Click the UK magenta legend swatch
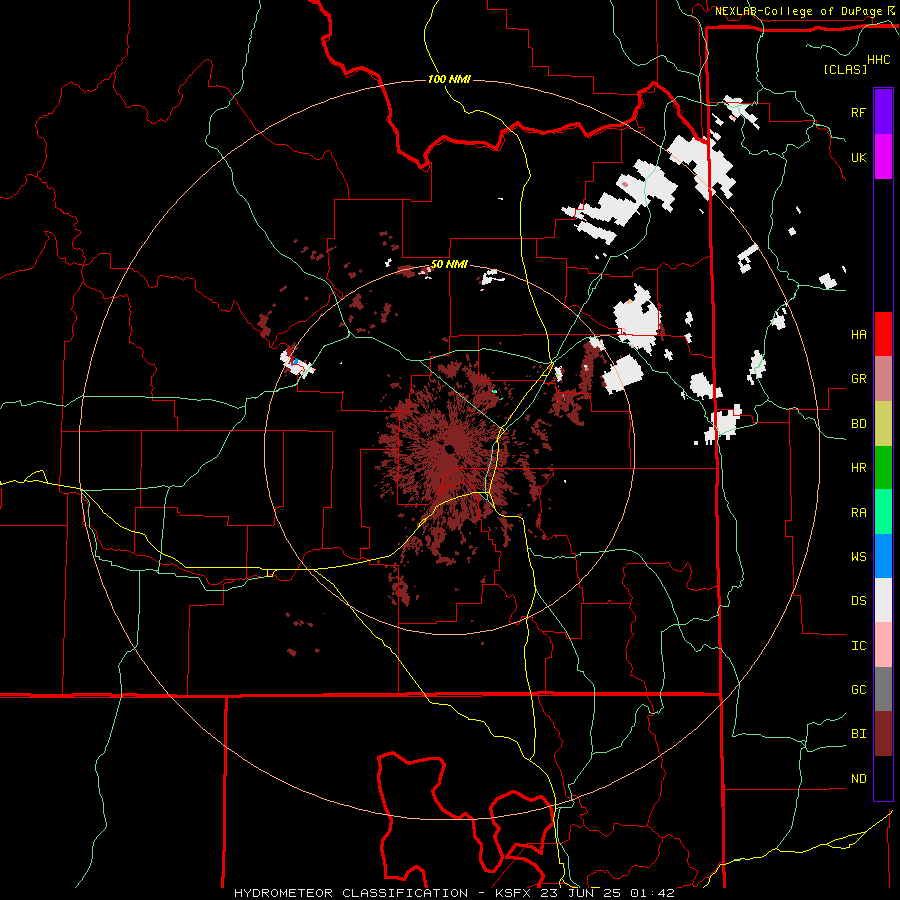900x900 pixels. point(883,157)
